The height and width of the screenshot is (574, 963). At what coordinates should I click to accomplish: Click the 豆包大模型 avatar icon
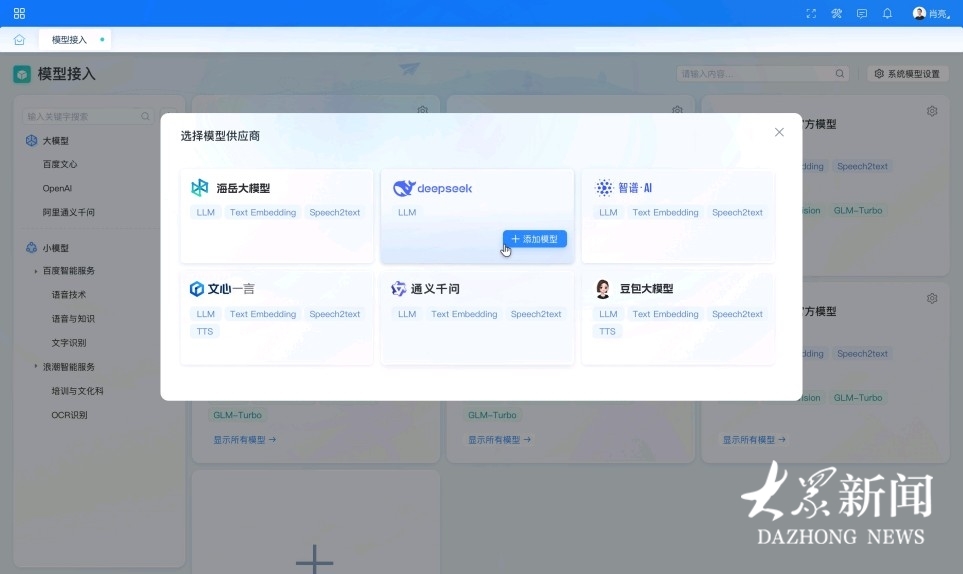[x=603, y=289]
